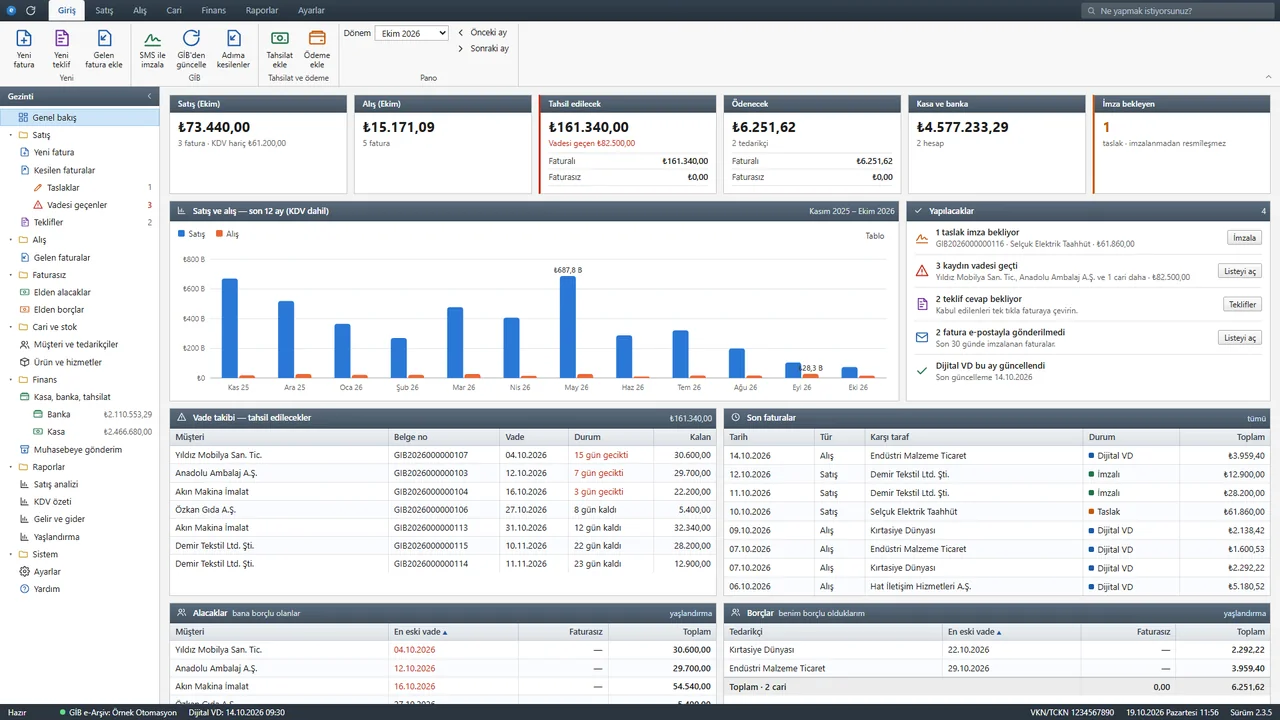This screenshot has height=720, width=1280.
Task: Open Muhasebeye gönderim in sidebar
Action: point(80,449)
